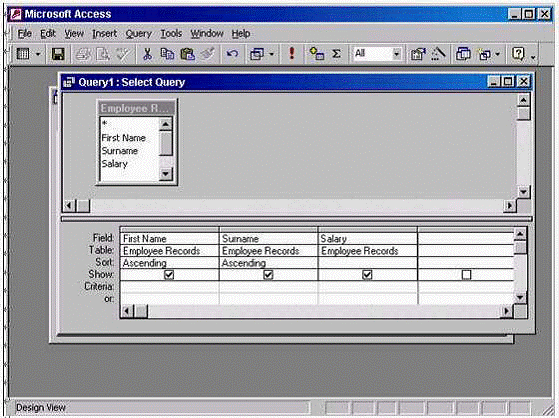Click scroll up arrow of table pane
The width and height of the screenshot is (559, 418).
[x=523, y=100]
